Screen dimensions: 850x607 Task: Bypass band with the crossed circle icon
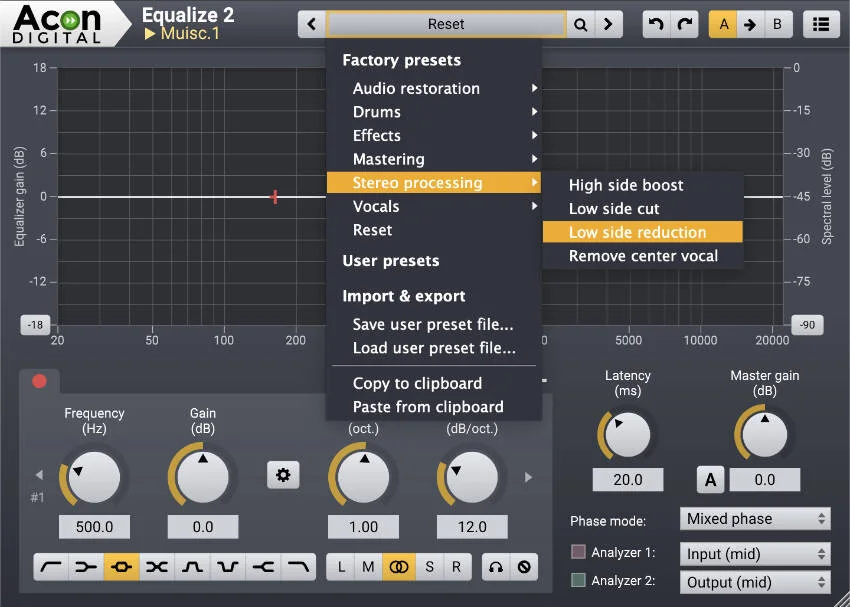[x=524, y=567]
